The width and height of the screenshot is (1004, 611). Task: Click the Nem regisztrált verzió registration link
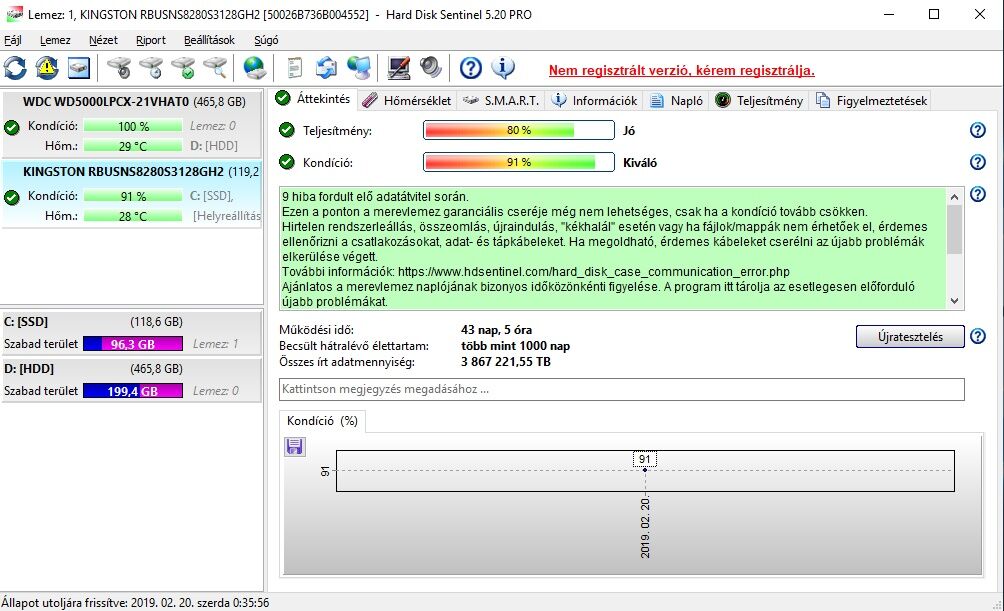point(681,70)
